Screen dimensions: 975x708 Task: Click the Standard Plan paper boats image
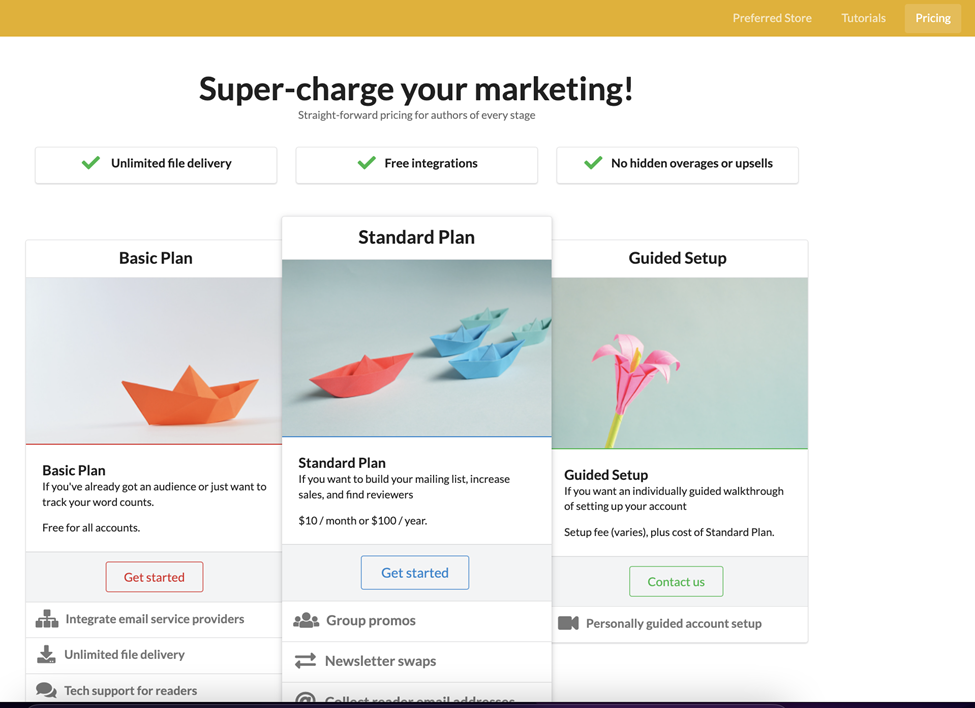416,348
